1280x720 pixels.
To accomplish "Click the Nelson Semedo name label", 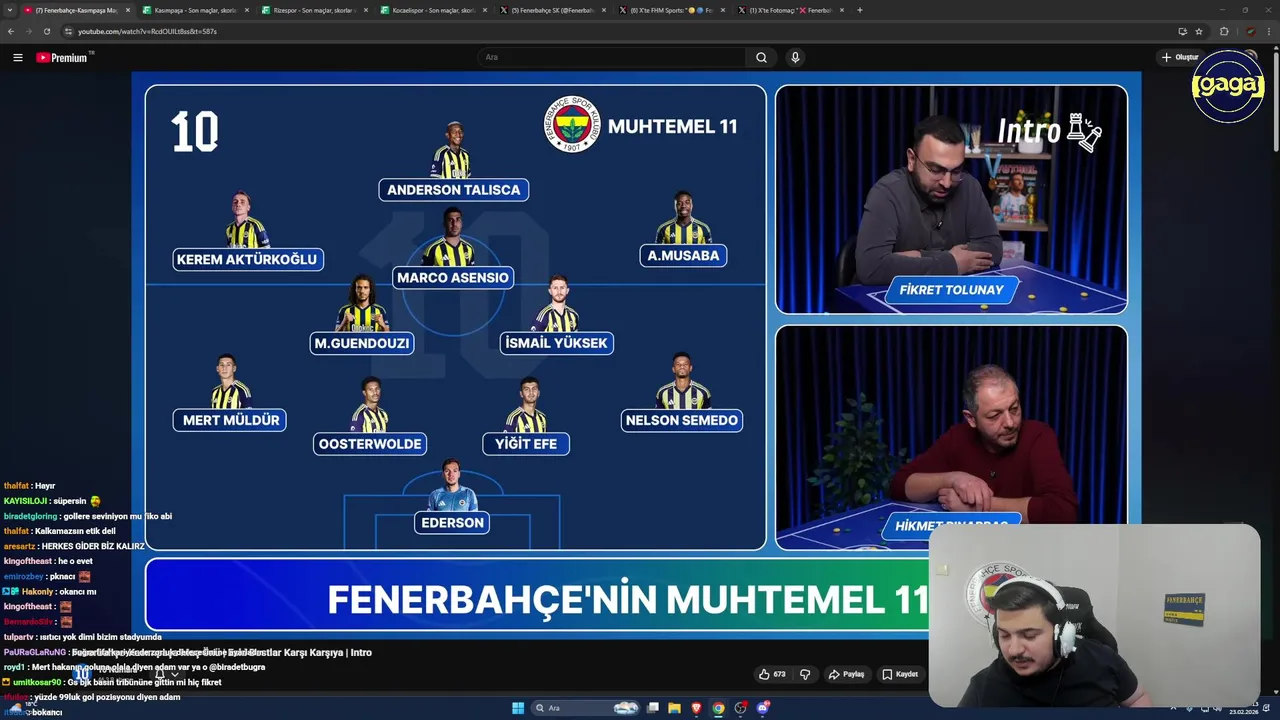I will tap(682, 420).
